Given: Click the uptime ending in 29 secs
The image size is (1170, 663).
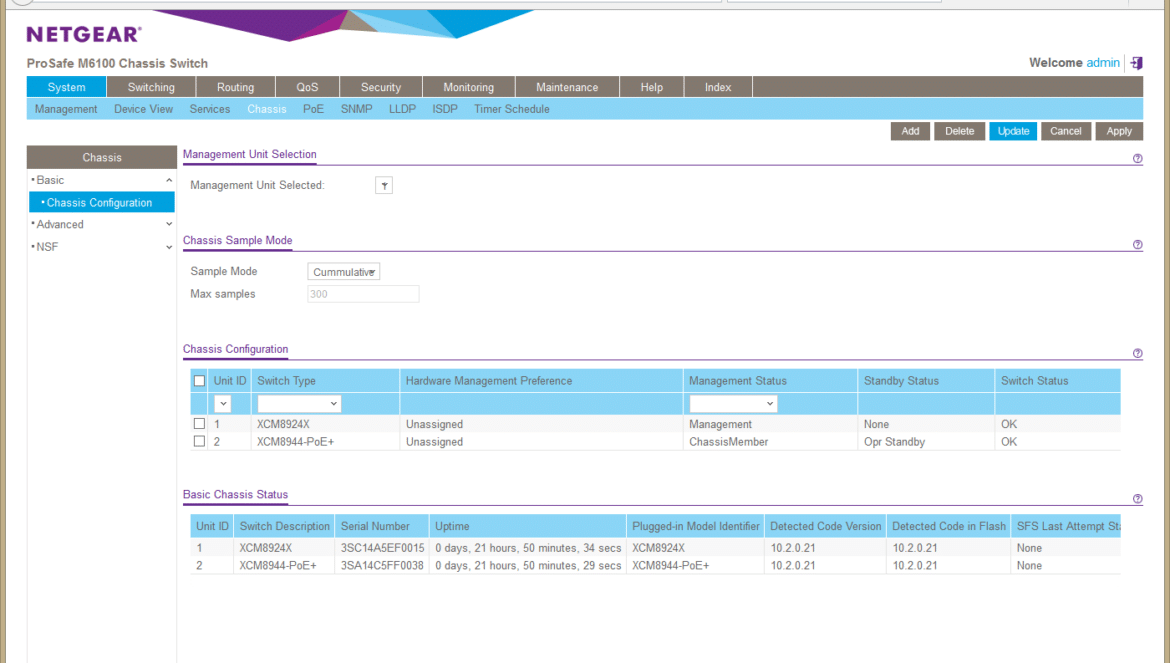Looking at the screenshot, I should pos(528,566).
